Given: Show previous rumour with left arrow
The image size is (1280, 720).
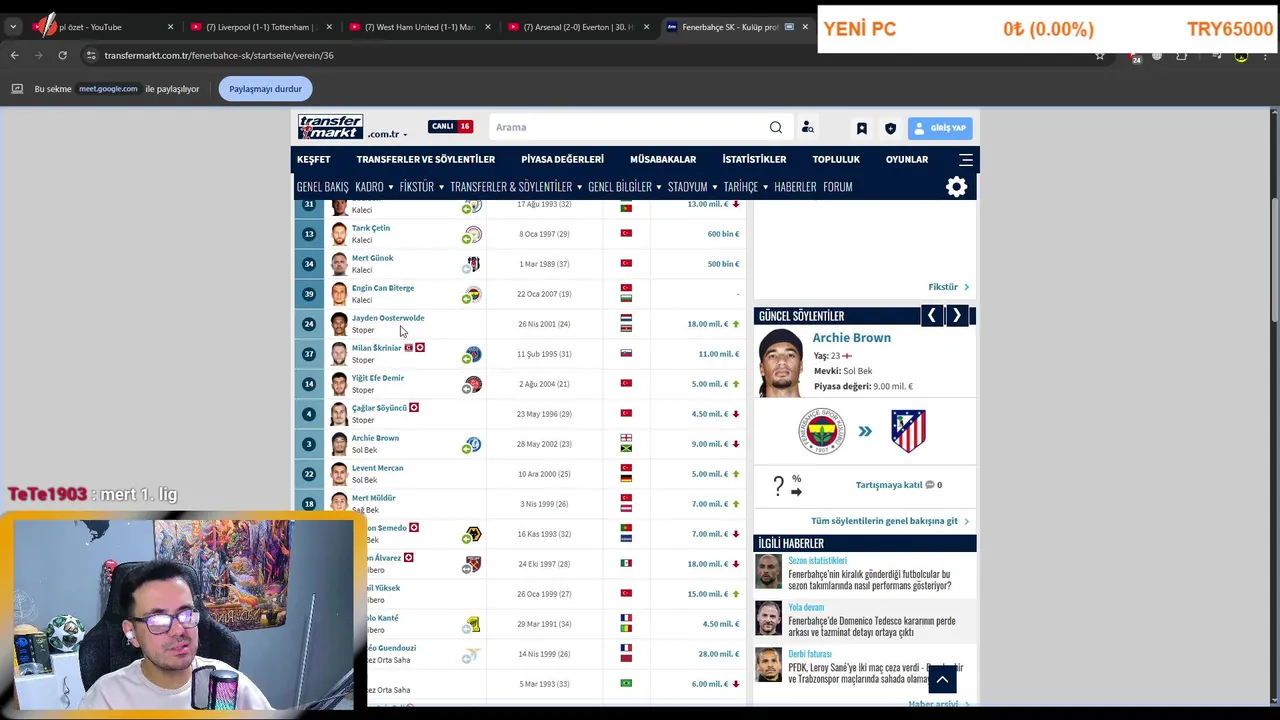Looking at the screenshot, I should pos(931,316).
